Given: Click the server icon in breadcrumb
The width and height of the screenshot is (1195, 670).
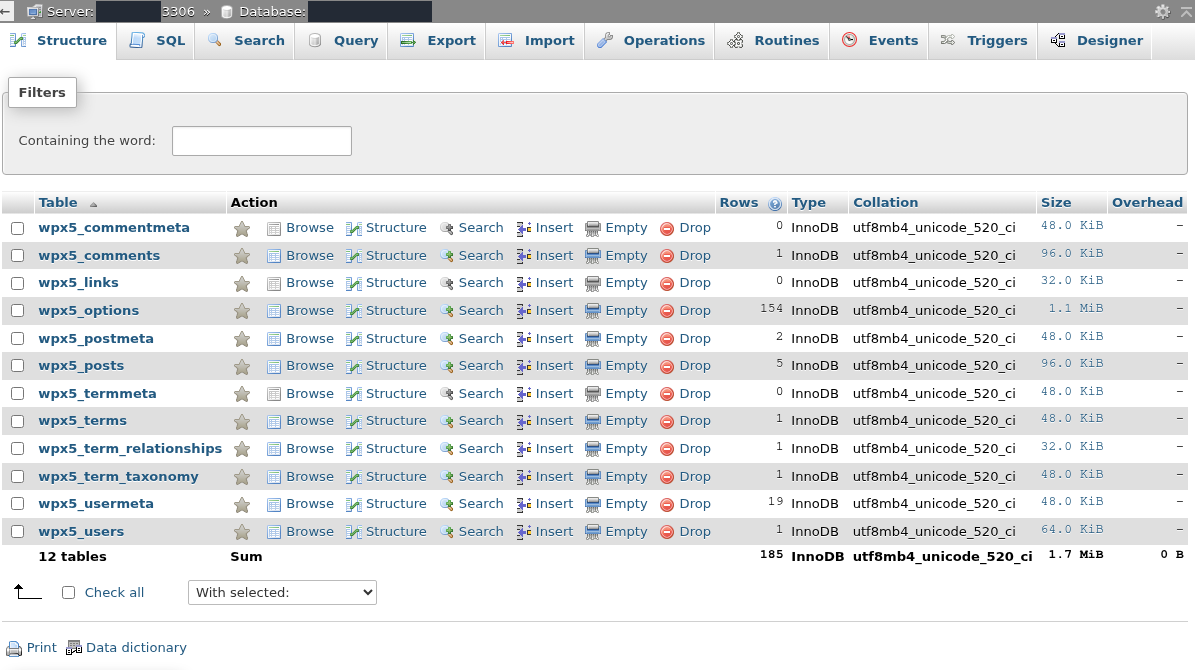Looking at the screenshot, I should click(34, 11).
